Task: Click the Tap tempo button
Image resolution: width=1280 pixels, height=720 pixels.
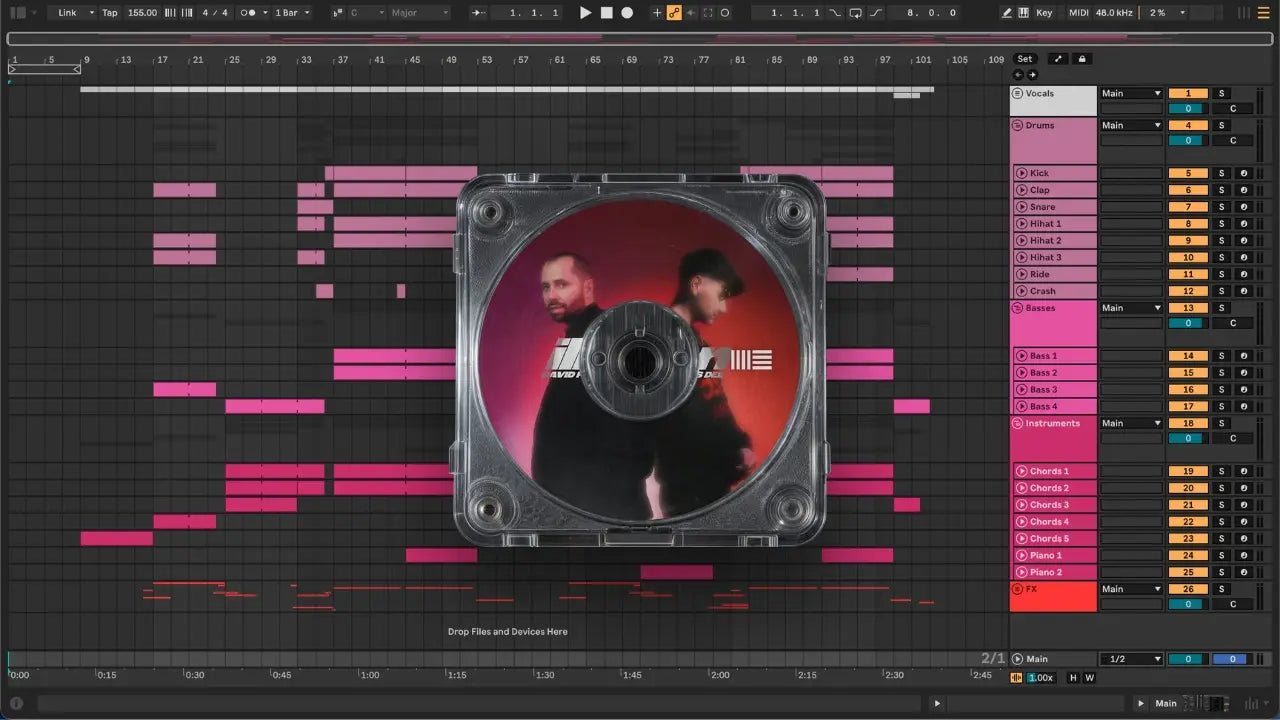Action: coord(110,13)
